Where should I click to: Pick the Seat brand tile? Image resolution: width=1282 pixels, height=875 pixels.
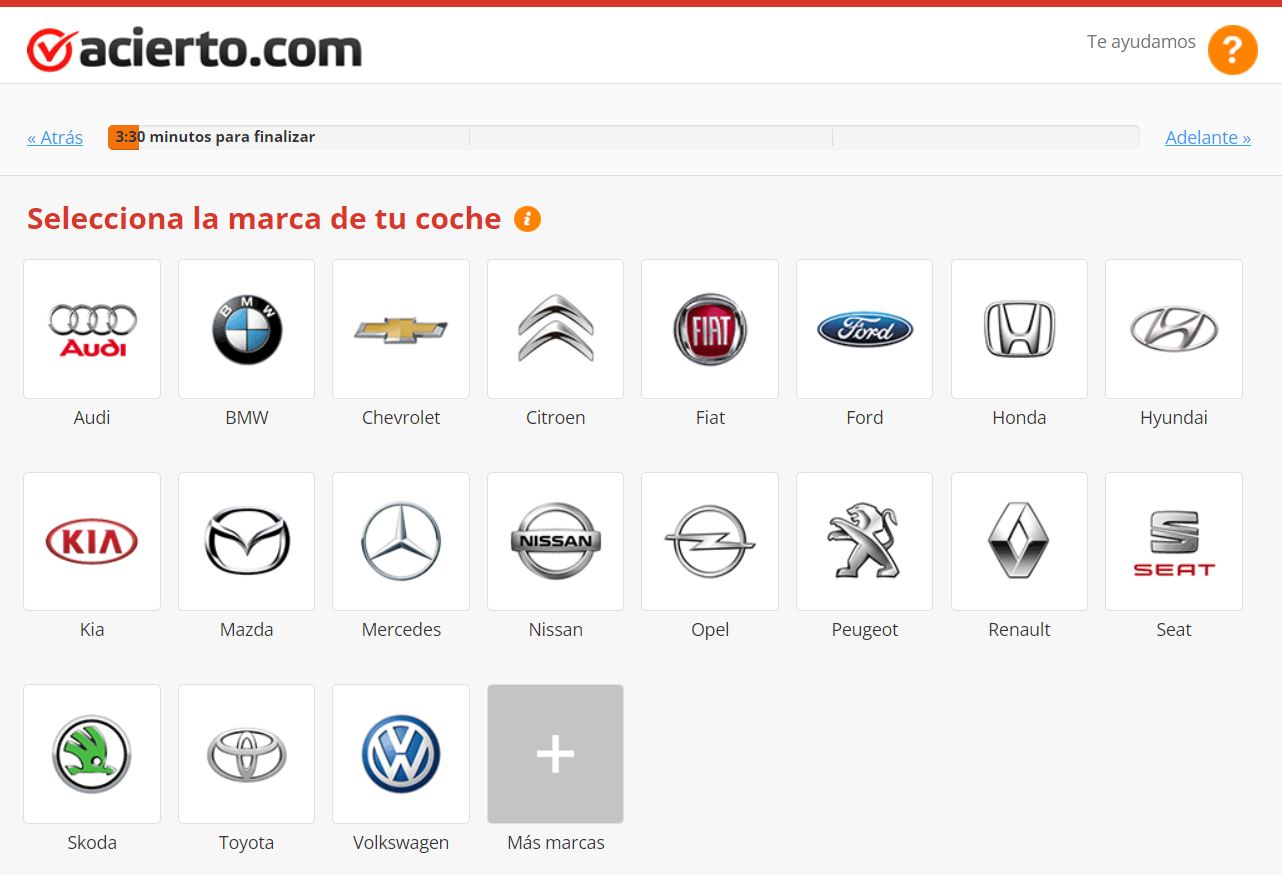click(1173, 541)
